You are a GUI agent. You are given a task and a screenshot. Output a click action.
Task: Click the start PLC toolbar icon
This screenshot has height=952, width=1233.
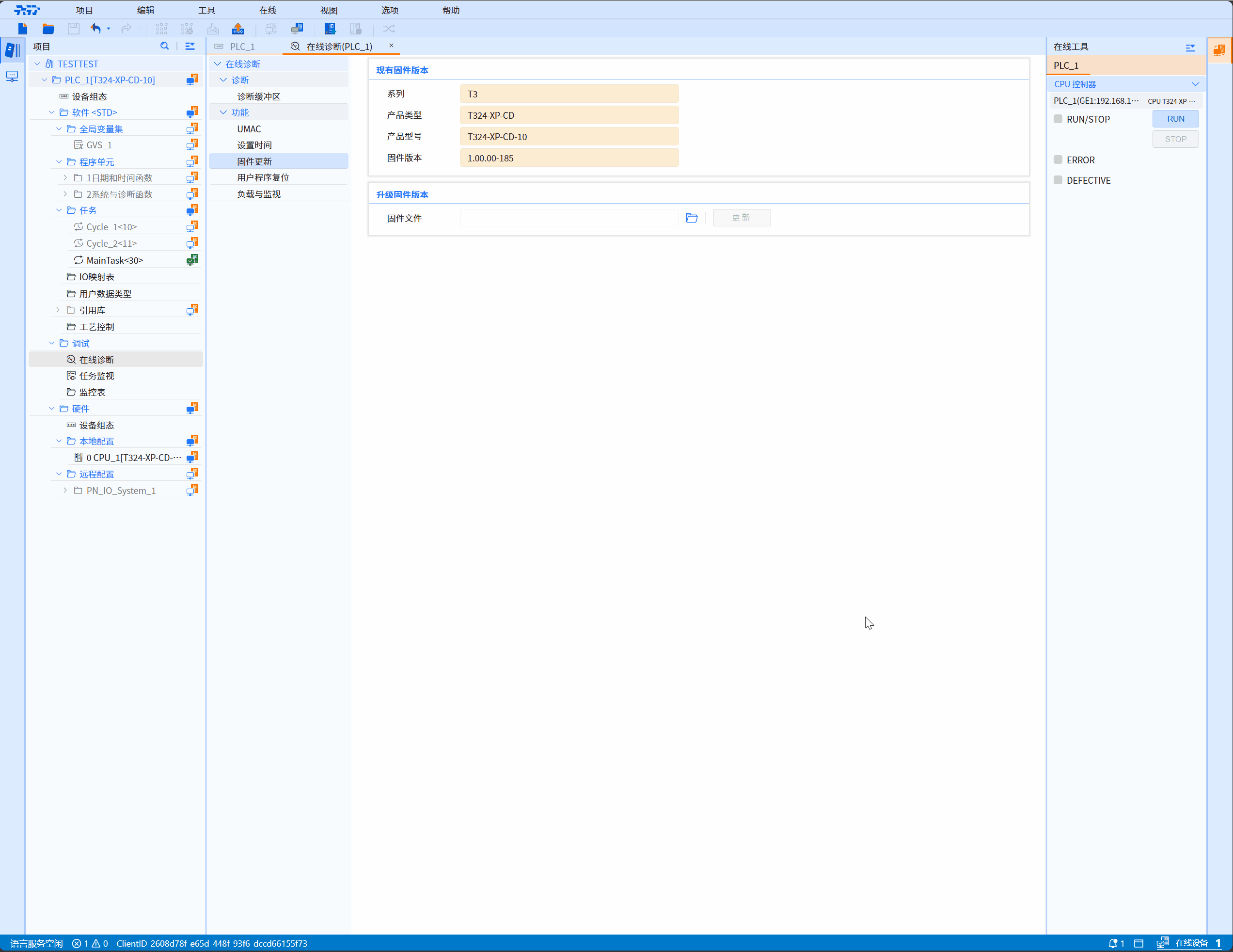[x=330, y=28]
